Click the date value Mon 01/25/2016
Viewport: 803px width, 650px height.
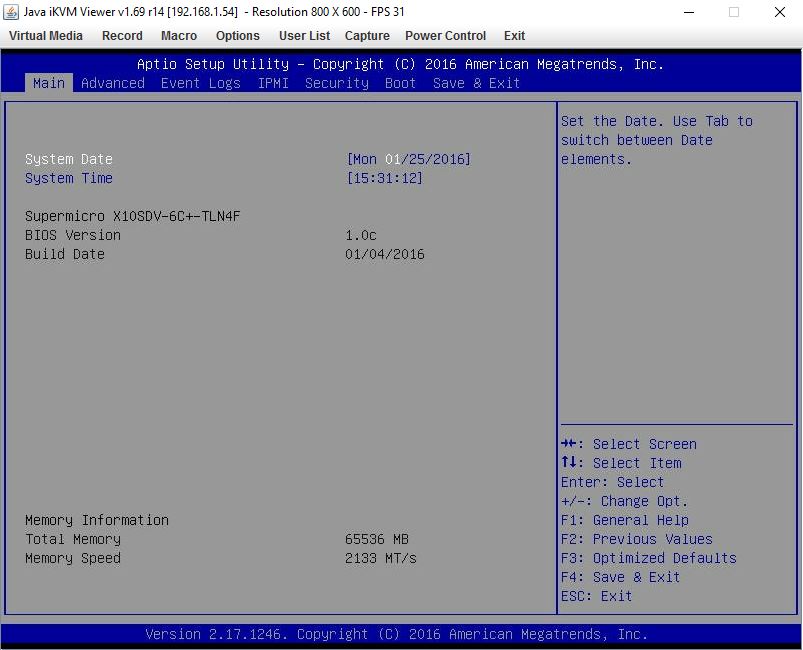(408, 159)
